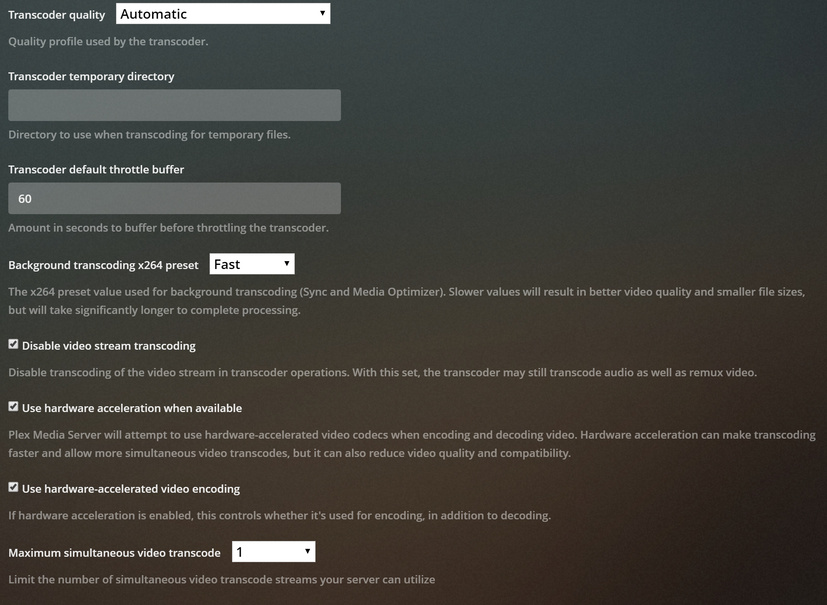Click 'Disable transcoding of the video stream' description
The height and width of the screenshot is (605, 827).
pyautogui.click(x=382, y=372)
